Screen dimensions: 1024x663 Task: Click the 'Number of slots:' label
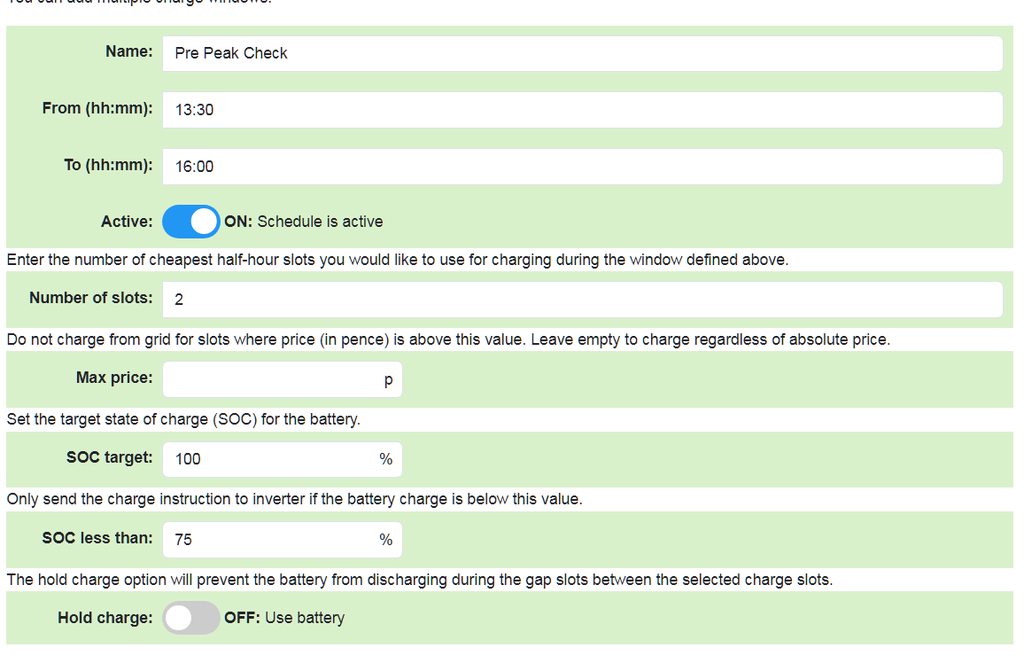click(x=91, y=297)
